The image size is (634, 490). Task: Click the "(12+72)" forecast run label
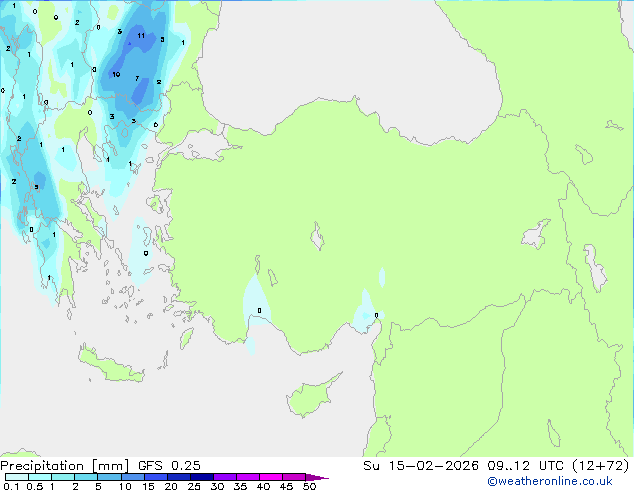(601, 466)
